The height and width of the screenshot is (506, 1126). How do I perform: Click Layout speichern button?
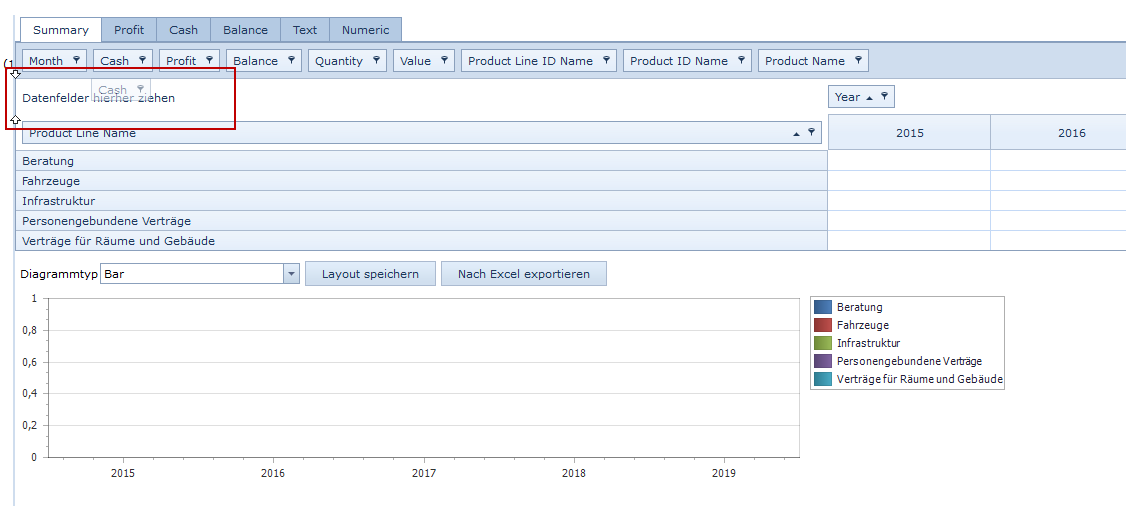click(x=370, y=274)
